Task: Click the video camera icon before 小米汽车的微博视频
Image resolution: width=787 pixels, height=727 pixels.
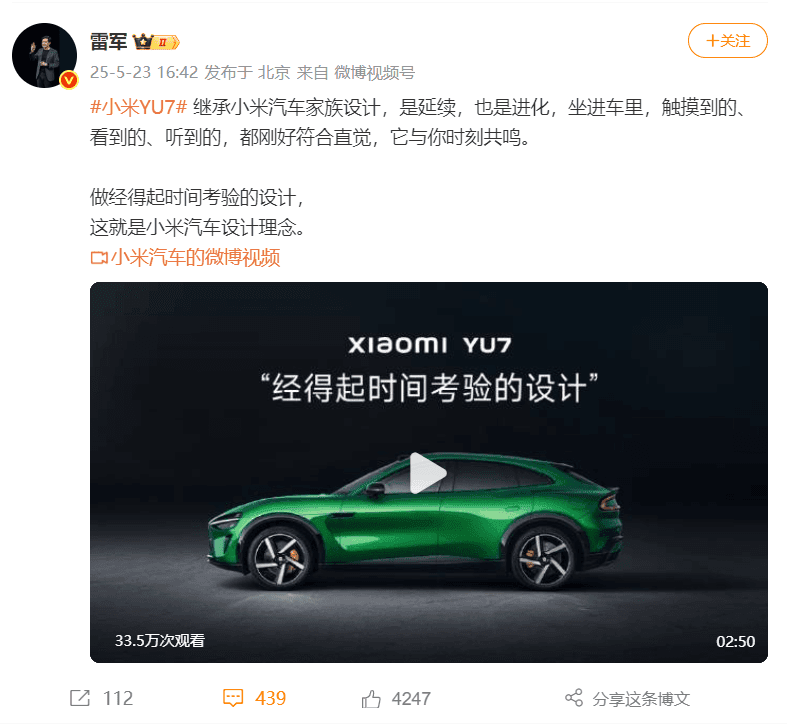Action: pyautogui.click(x=99, y=258)
